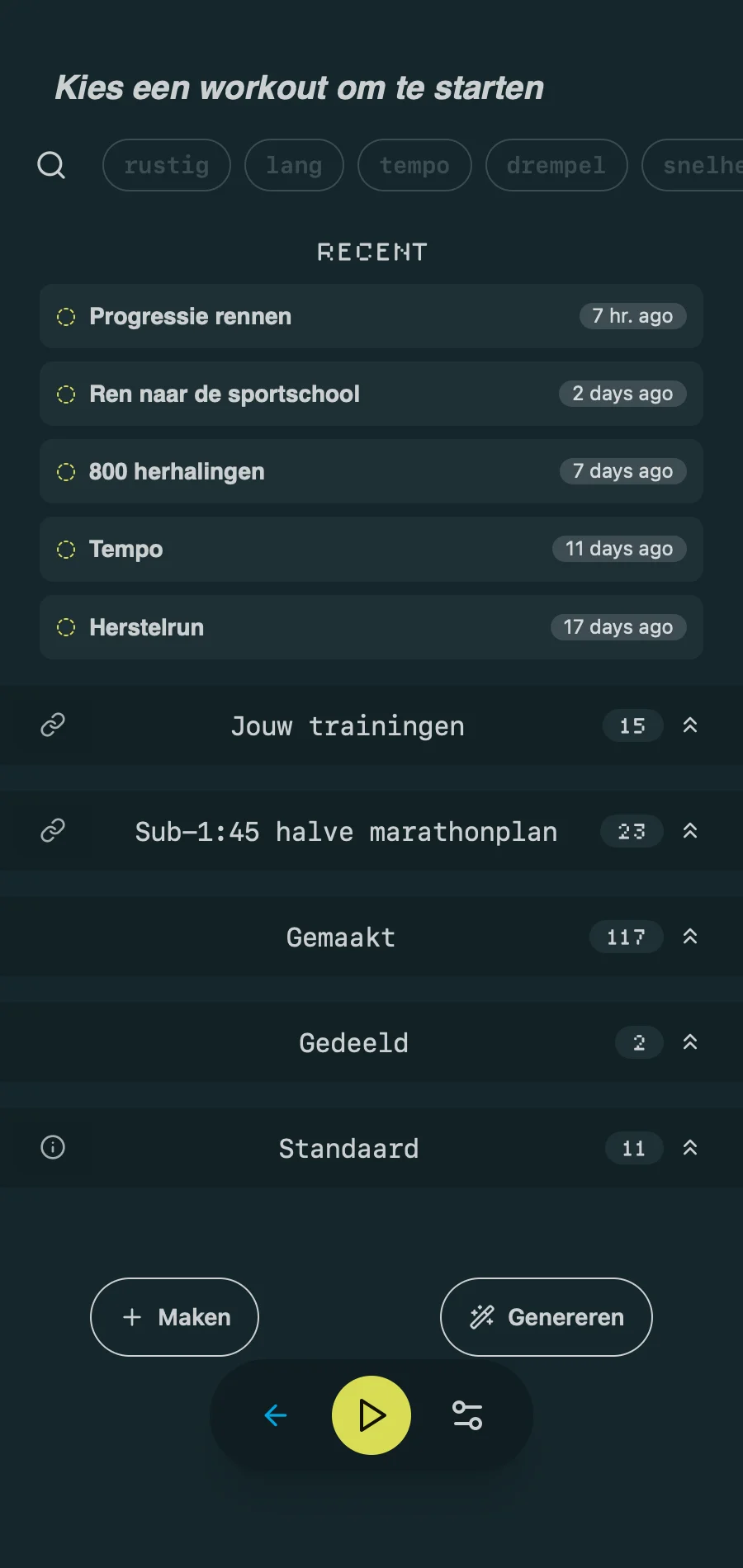Click dashed circle icon beside Tempo
This screenshot has height=1568, width=743.
click(x=66, y=550)
